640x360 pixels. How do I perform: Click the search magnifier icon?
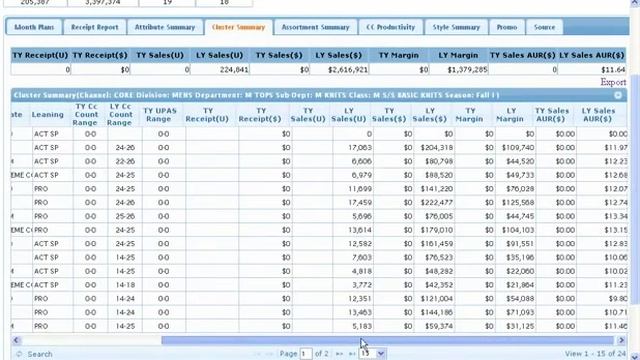point(19,354)
